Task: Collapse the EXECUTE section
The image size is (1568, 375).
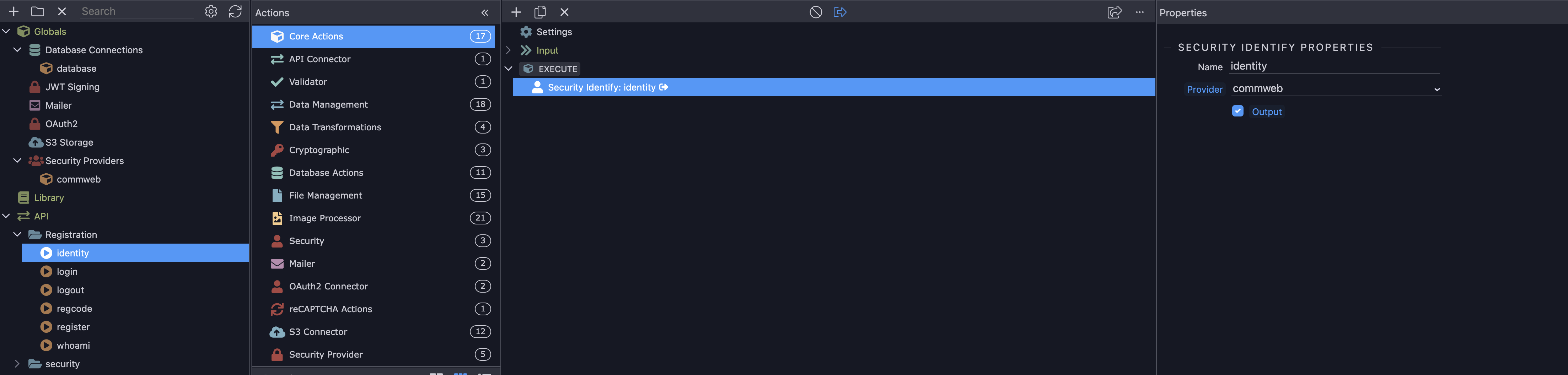Action: tap(508, 69)
